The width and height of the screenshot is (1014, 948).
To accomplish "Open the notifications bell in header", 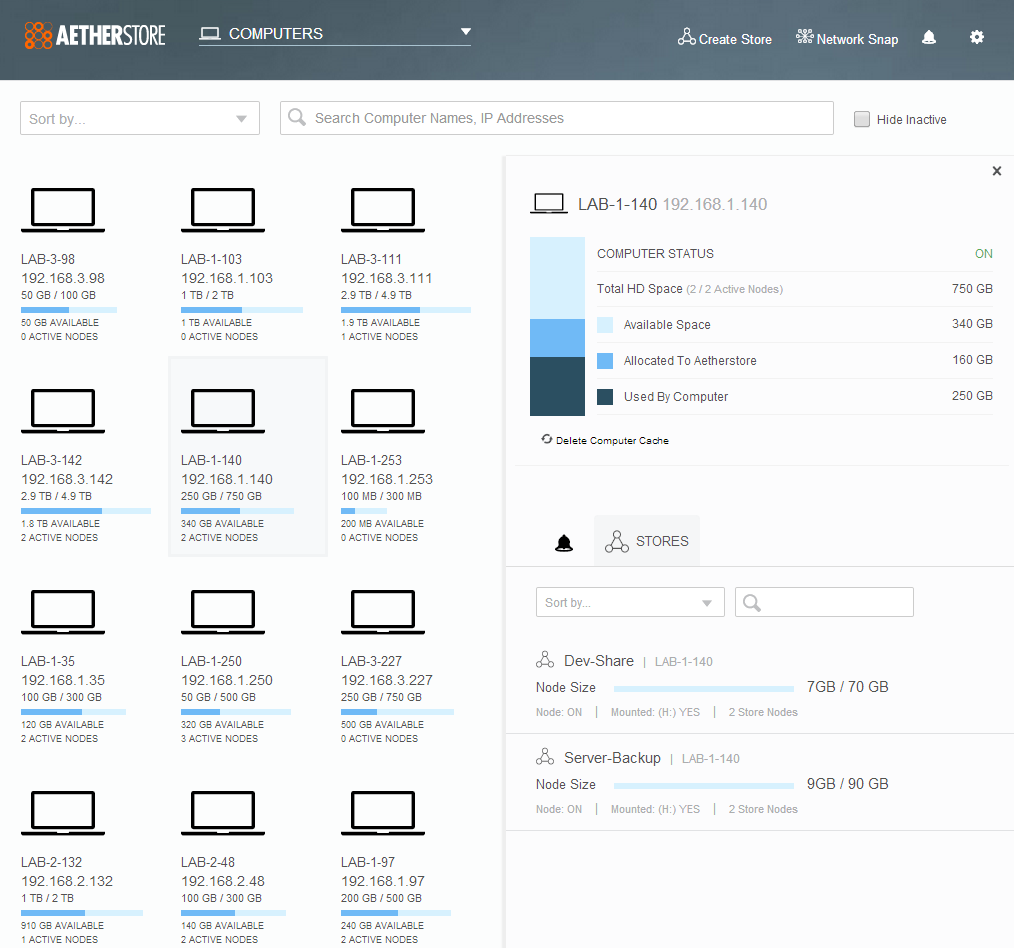I will 929,38.
